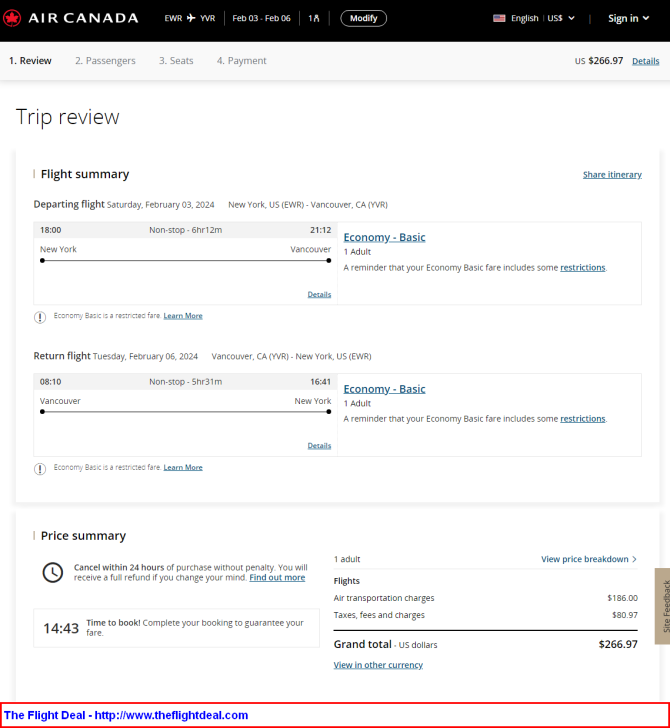Image resolution: width=670 pixels, height=728 pixels.
Task: Click the Air Canada maple leaf logo
Action: [x=12, y=18]
